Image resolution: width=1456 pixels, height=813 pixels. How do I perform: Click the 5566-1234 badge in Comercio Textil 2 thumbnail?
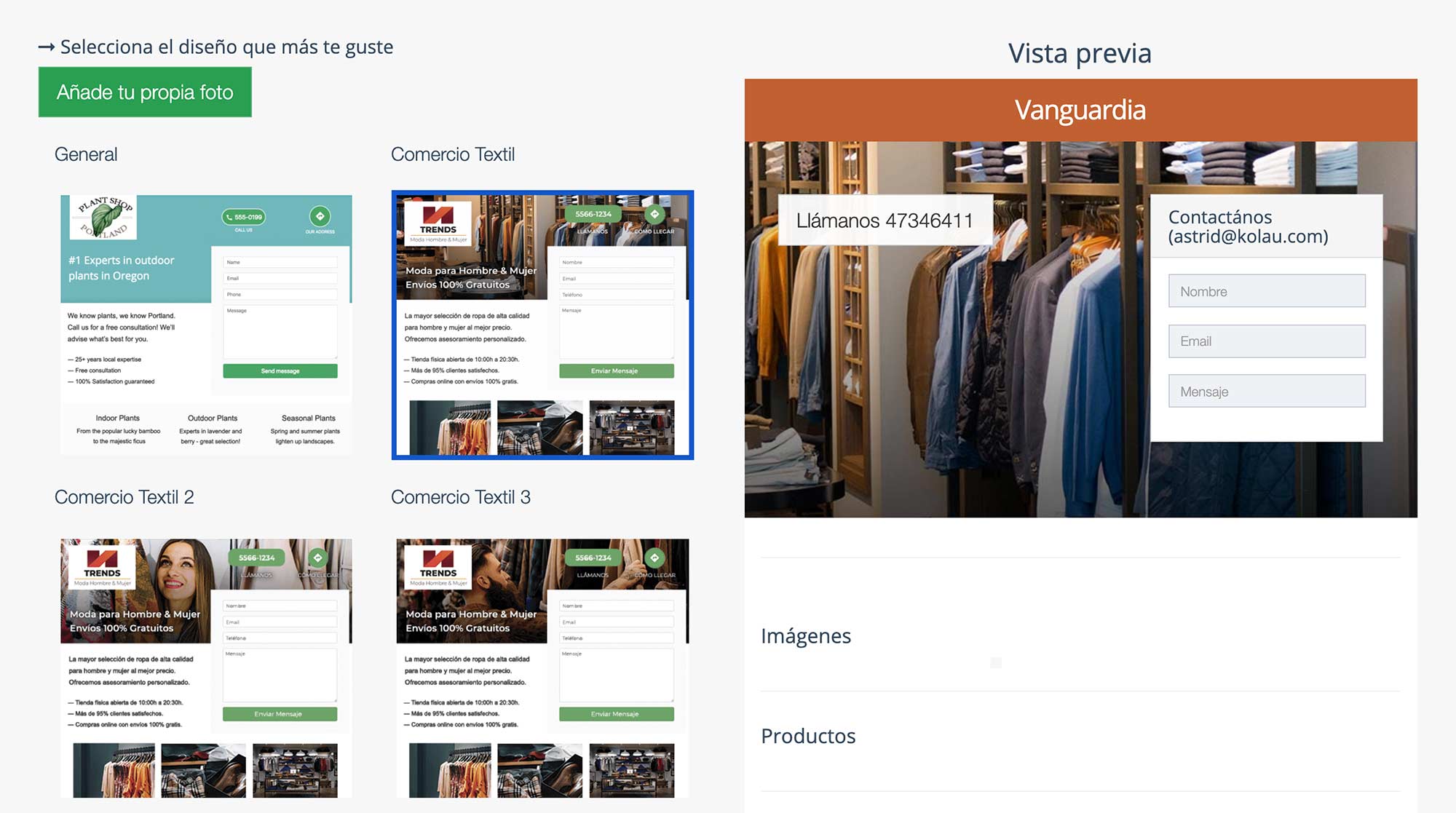pos(256,558)
